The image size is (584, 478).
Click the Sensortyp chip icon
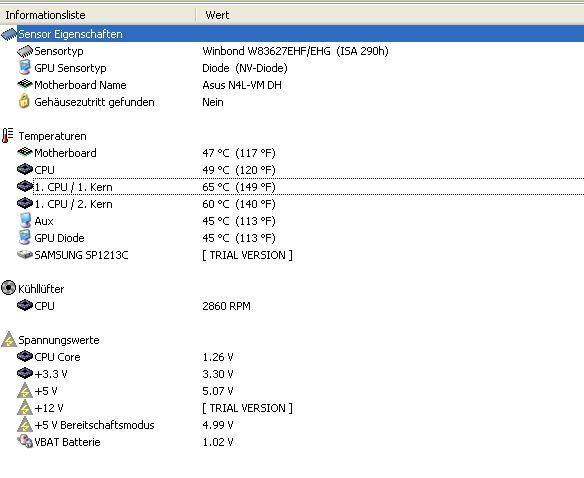(x=25, y=51)
